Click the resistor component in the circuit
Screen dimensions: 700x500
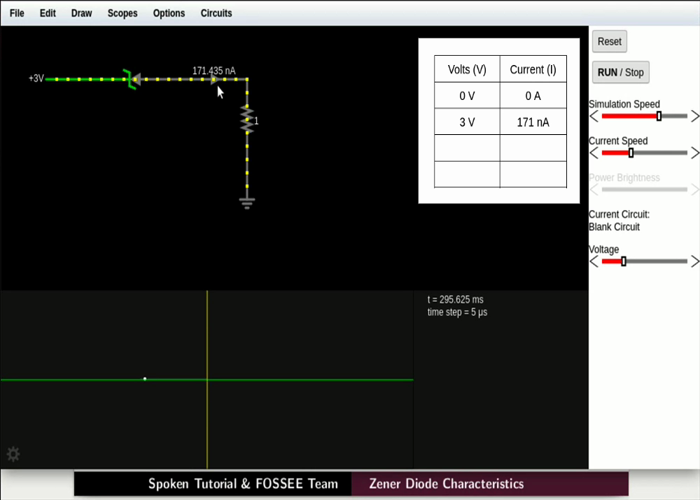[x=247, y=120]
